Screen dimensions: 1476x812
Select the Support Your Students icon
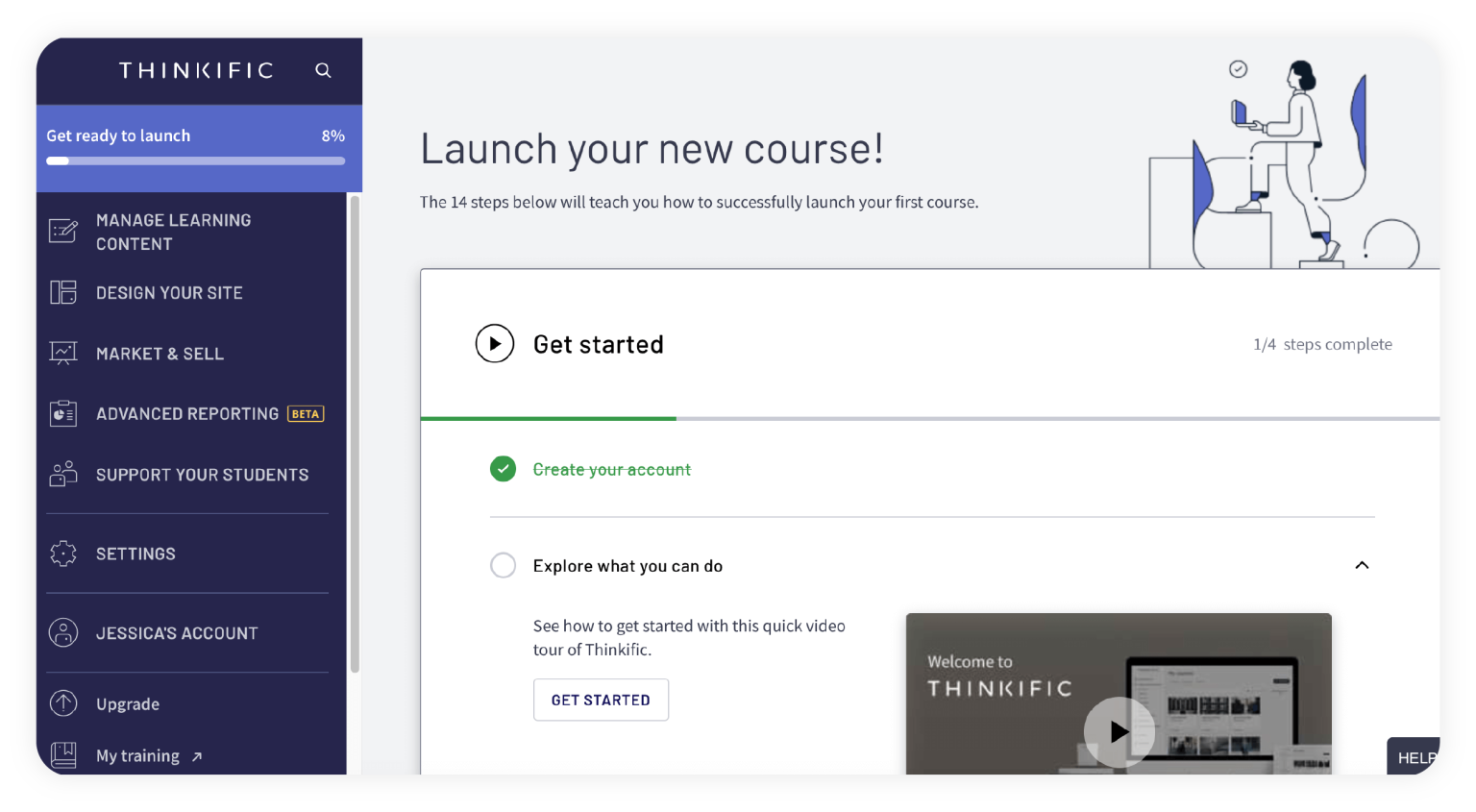(x=62, y=474)
